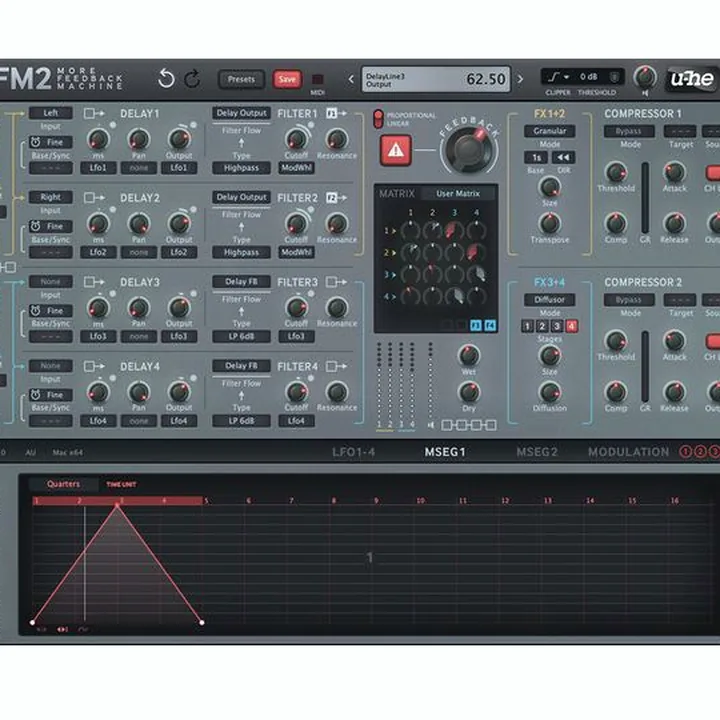Screen dimensions: 720x720
Task: Click the MSEG peak envelope point
Action: (117, 505)
